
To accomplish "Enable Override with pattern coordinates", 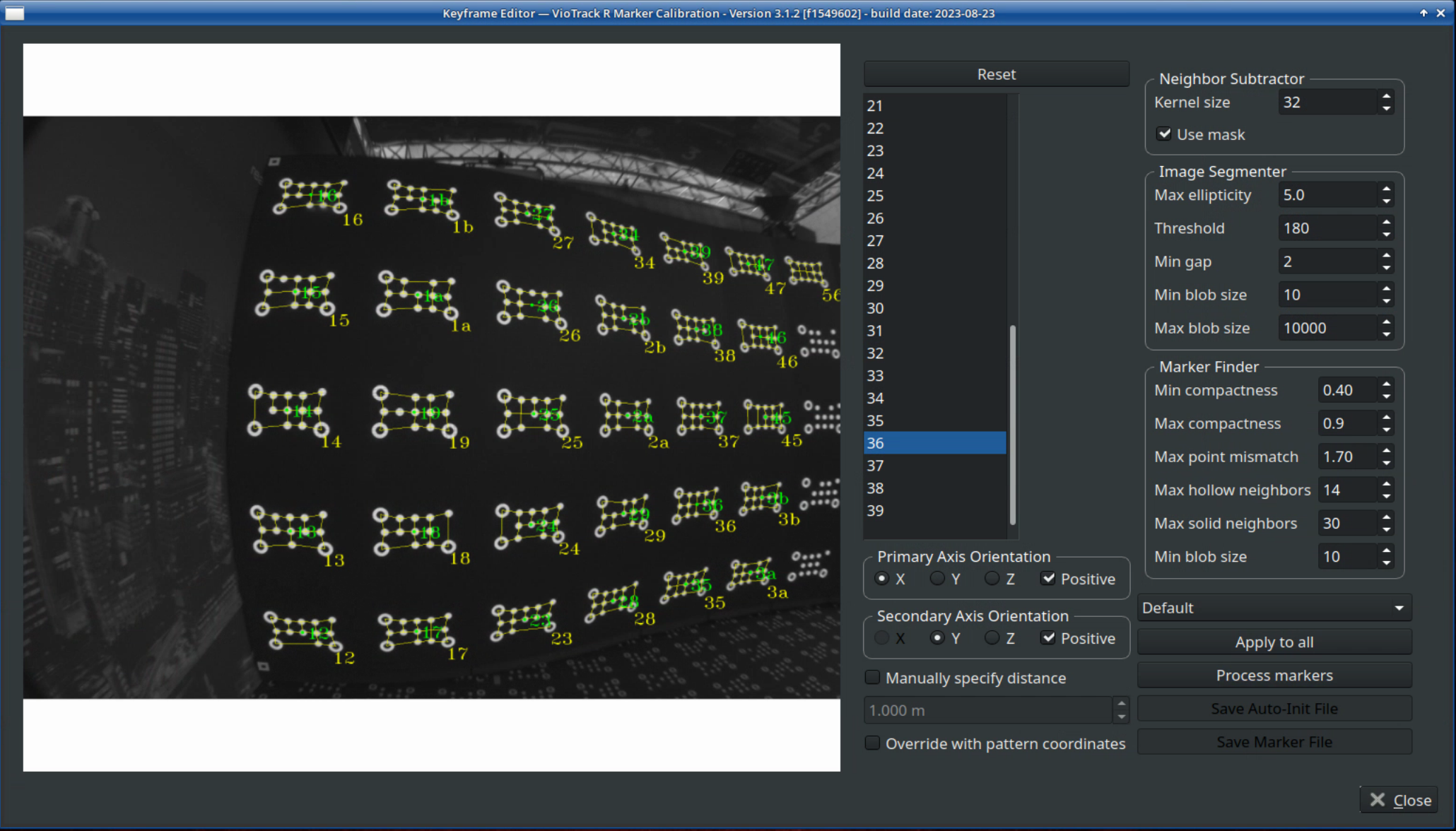I will point(873,743).
